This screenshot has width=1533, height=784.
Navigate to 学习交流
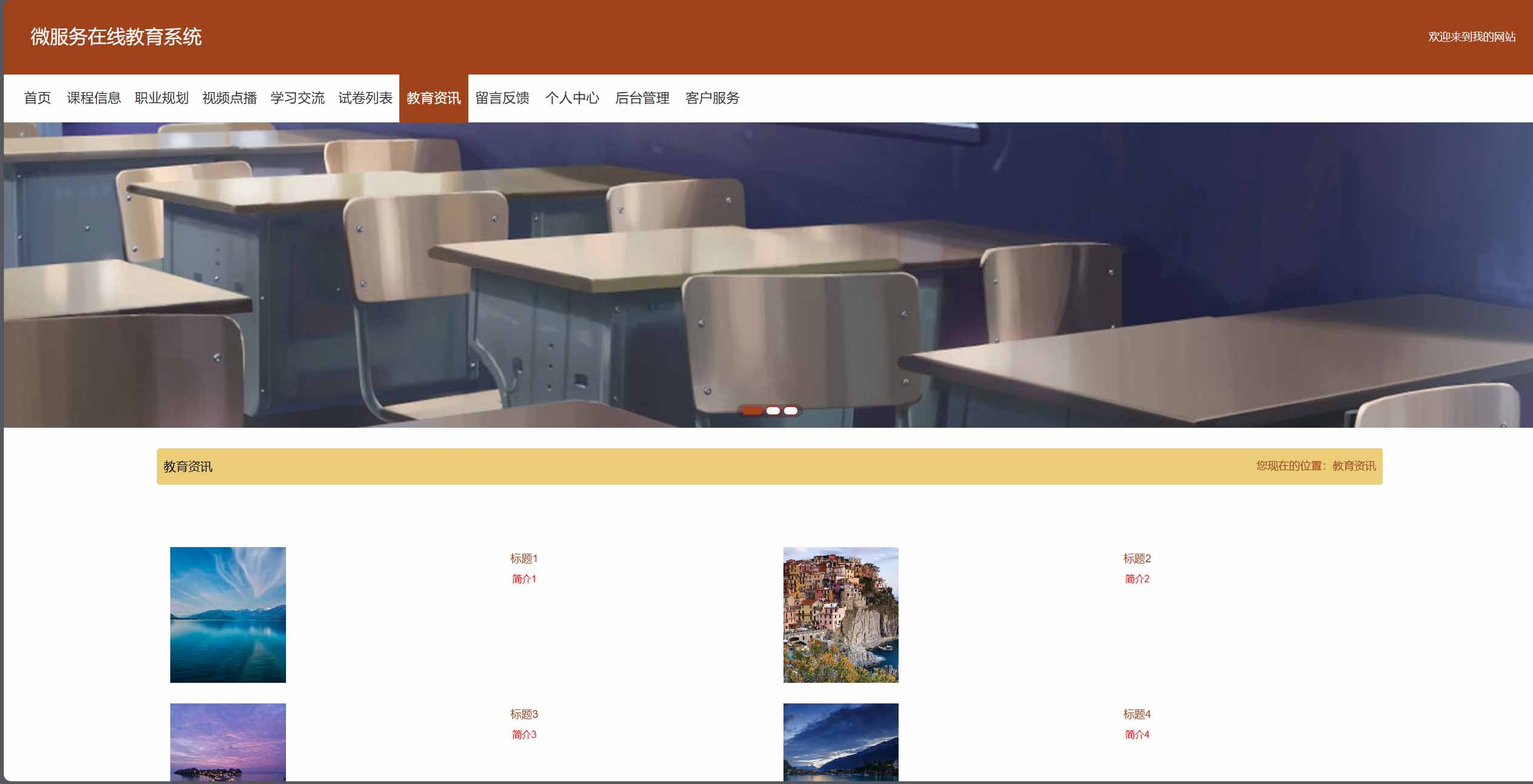point(298,98)
